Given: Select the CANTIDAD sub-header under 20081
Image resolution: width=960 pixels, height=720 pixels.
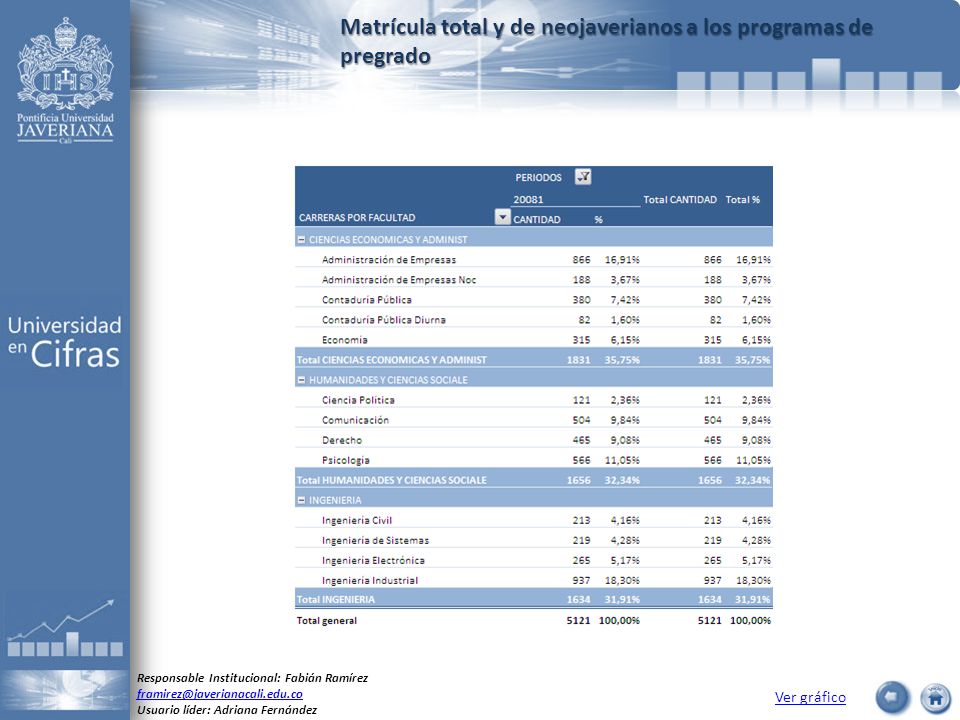Looking at the screenshot, I should [x=536, y=220].
